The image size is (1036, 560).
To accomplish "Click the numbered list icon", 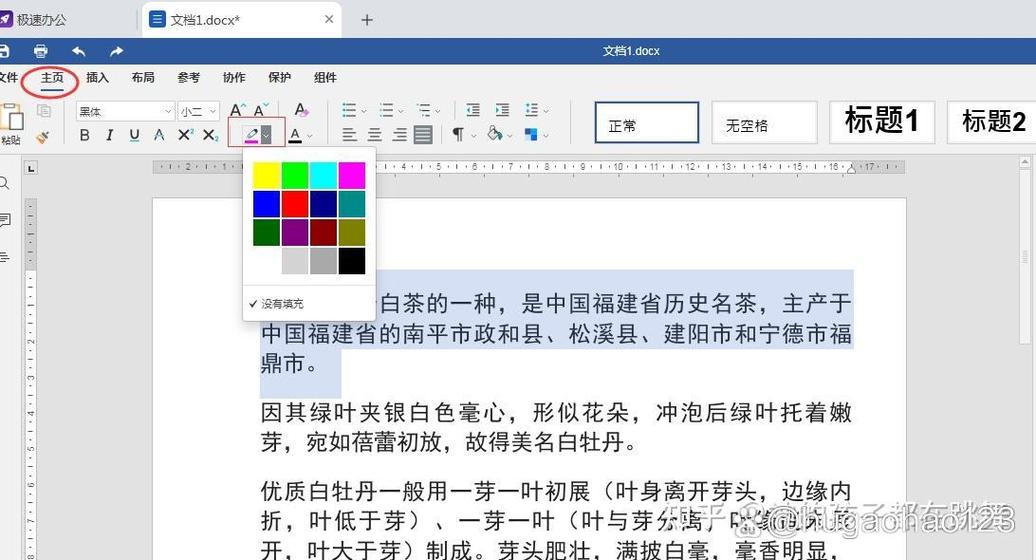I will click(x=387, y=110).
